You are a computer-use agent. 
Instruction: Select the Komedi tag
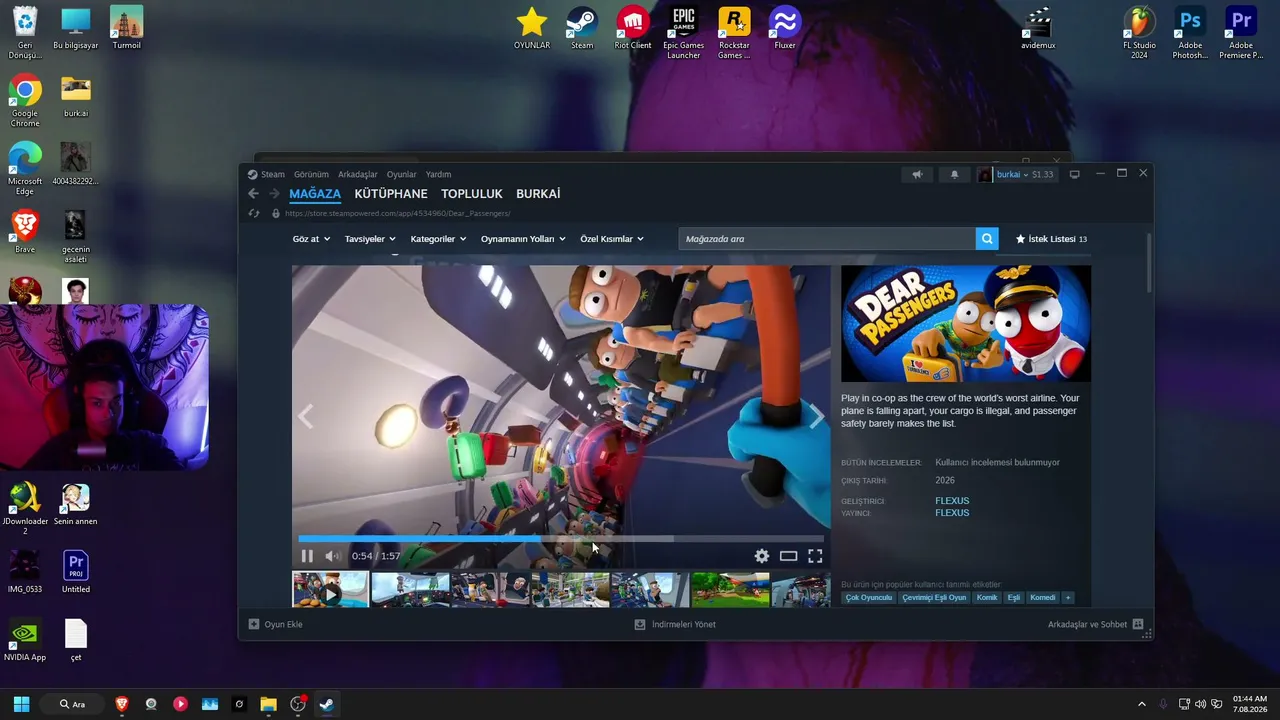(x=1043, y=598)
